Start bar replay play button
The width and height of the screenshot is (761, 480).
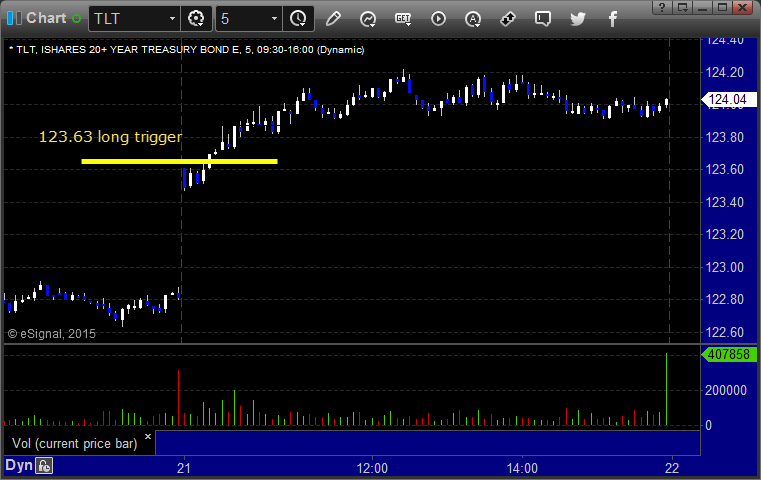point(438,19)
